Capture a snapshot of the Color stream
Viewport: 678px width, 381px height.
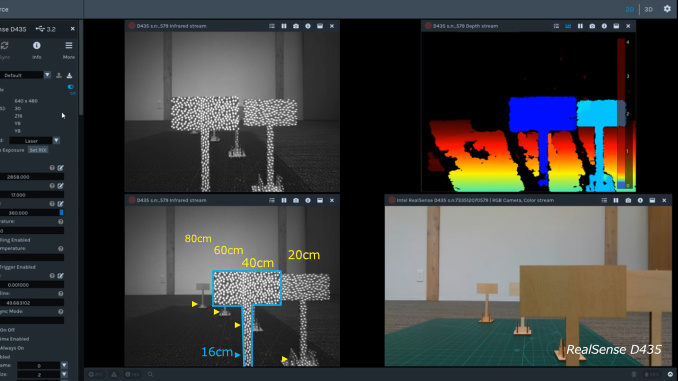click(x=628, y=200)
